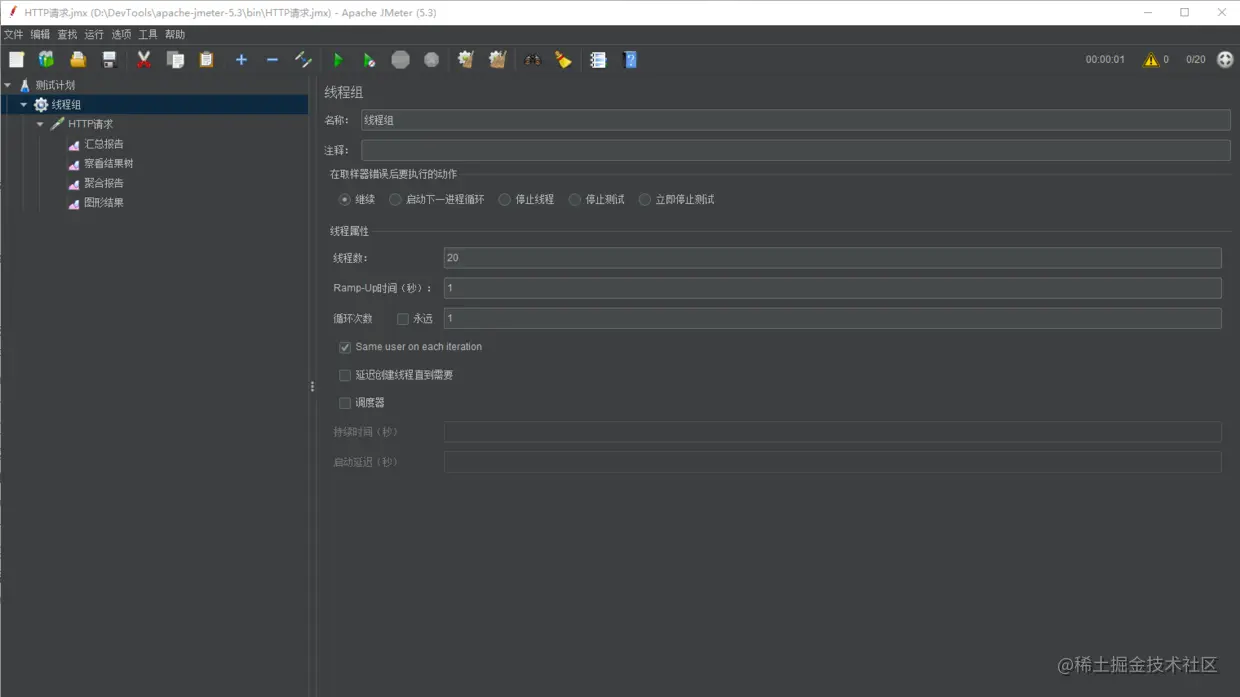Start the test with green play icon

coord(338,60)
